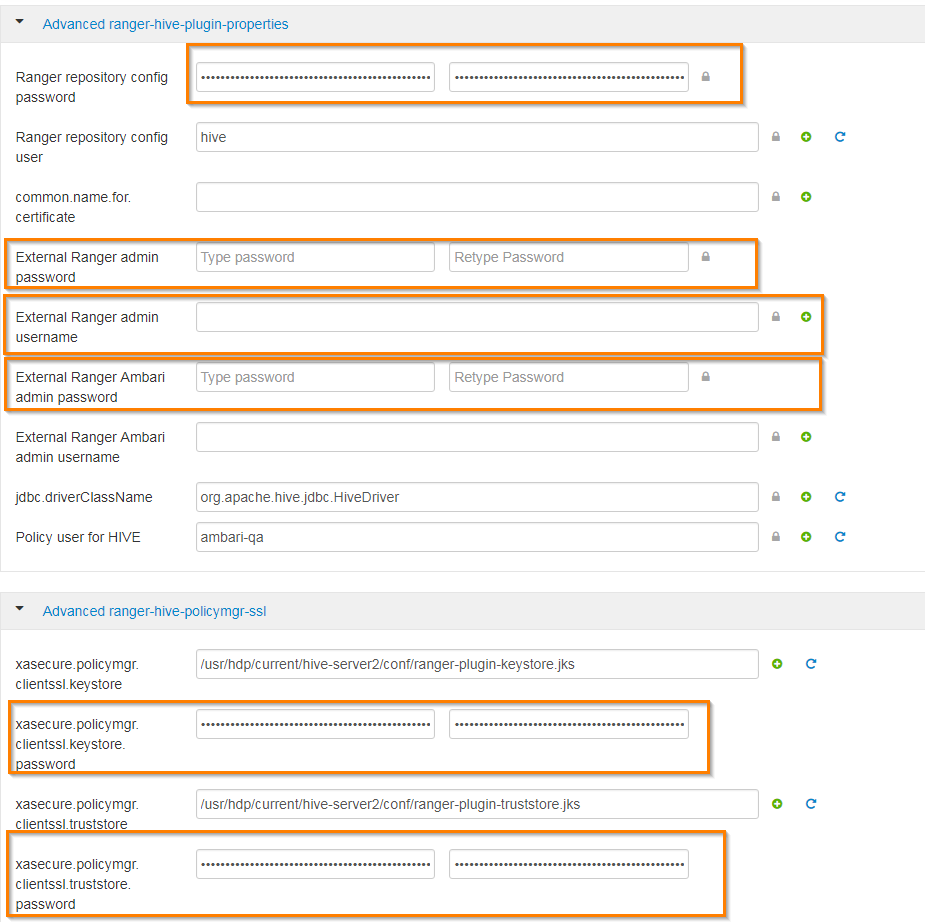The width and height of the screenshot is (925, 922).
Task: Focus External Ranger admin Type password field
Action: (315, 257)
